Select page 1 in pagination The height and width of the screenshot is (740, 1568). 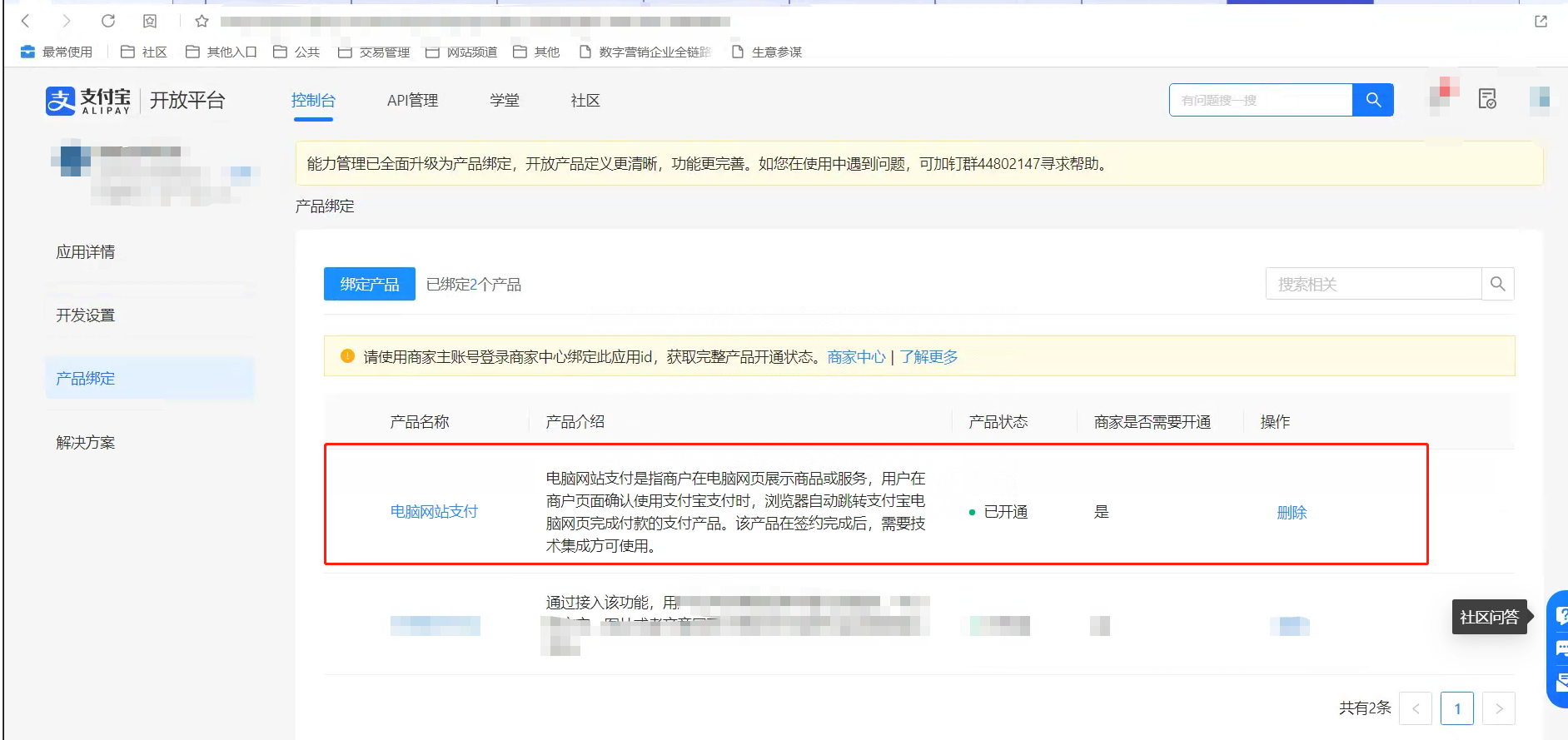pos(1456,708)
